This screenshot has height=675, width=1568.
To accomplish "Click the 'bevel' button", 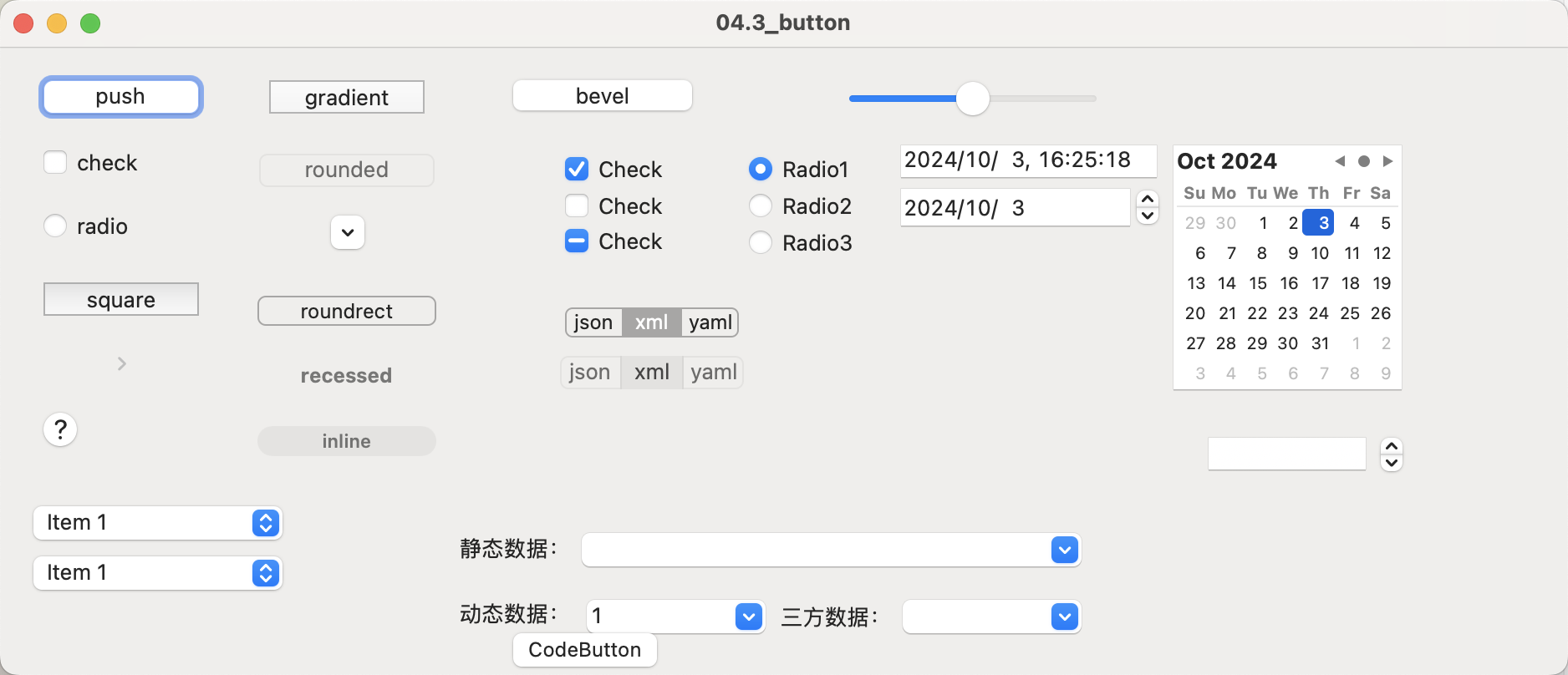I will (603, 95).
